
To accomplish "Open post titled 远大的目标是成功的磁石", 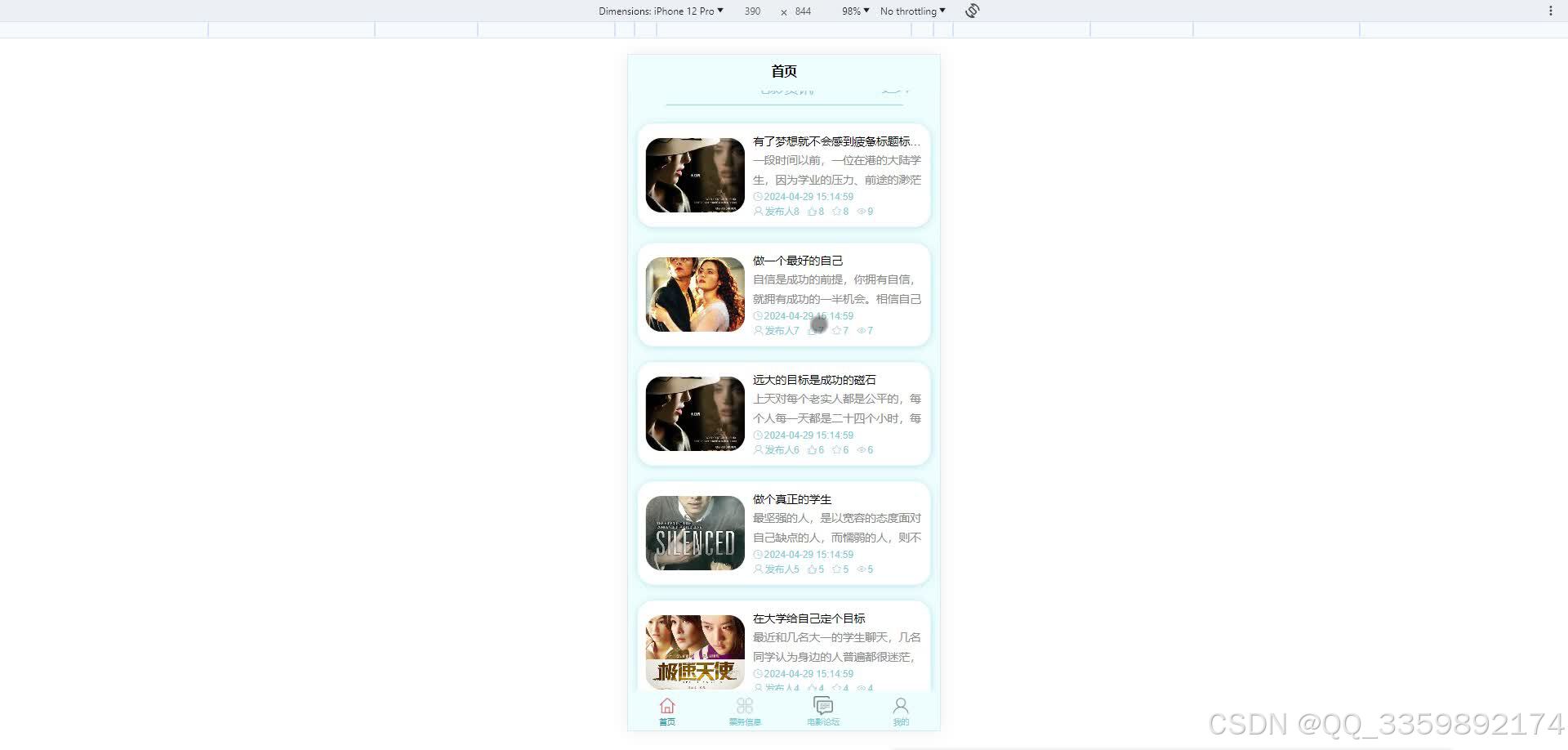I will pos(814,380).
